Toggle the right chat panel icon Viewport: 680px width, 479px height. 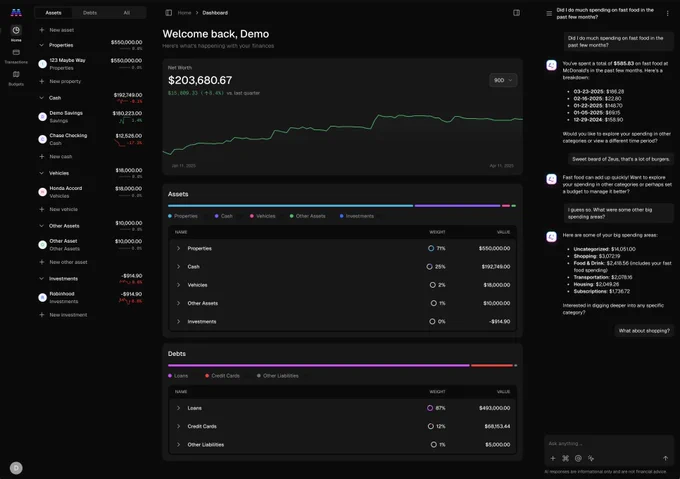click(x=517, y=13)
